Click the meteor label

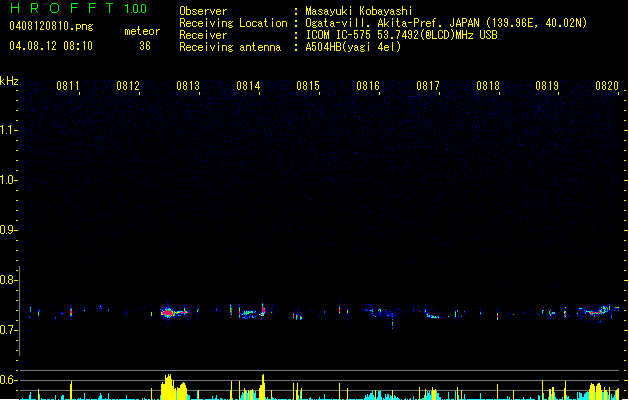click(x=142, y=31)
